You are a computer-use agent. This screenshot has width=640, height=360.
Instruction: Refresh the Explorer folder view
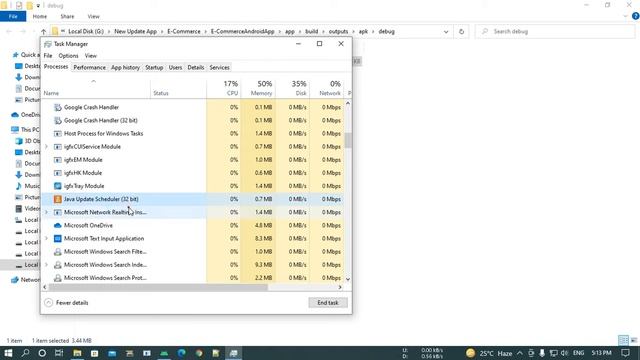click(461, 31)
